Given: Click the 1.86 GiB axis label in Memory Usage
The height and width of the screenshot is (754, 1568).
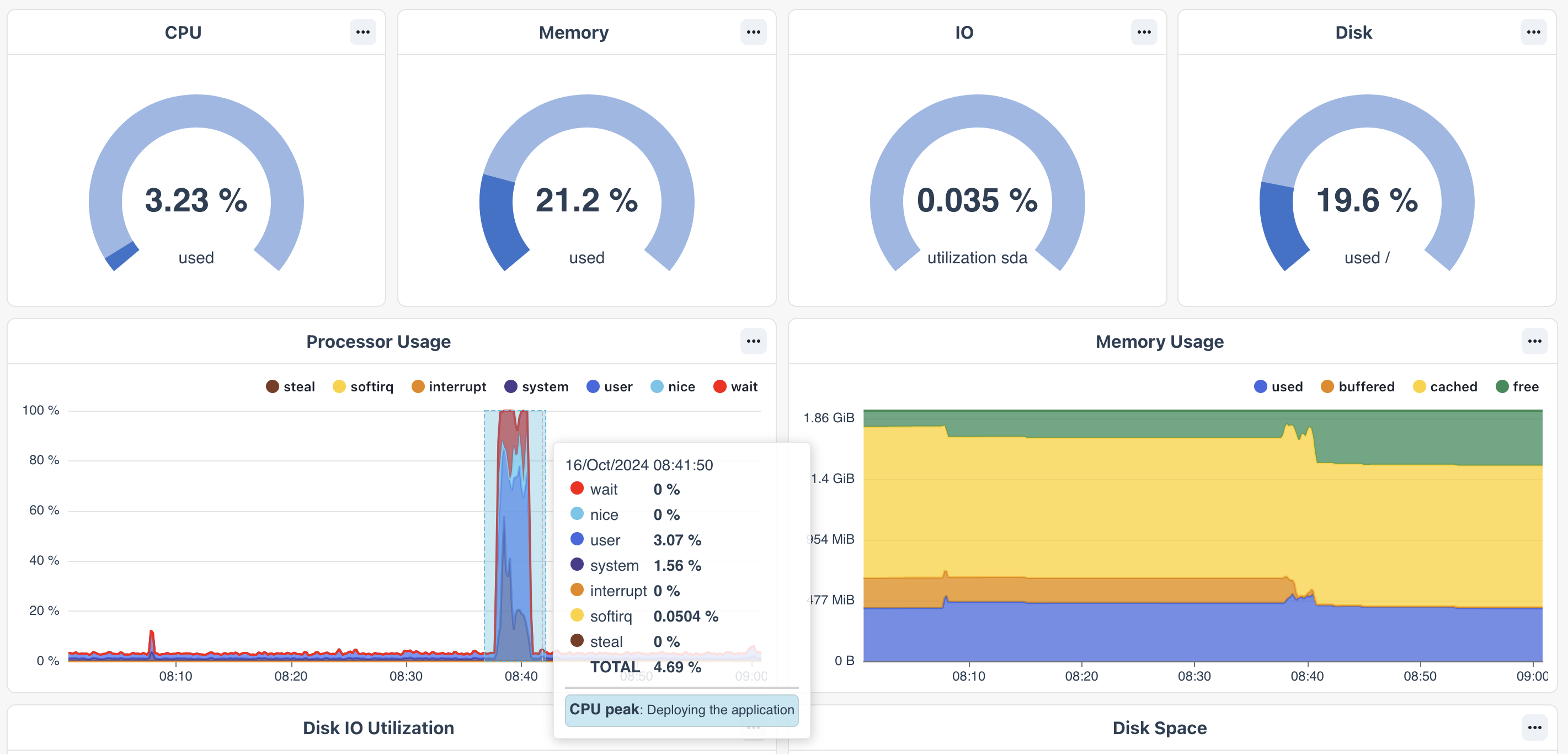Looking at the screenshot, I should [829, 418].
